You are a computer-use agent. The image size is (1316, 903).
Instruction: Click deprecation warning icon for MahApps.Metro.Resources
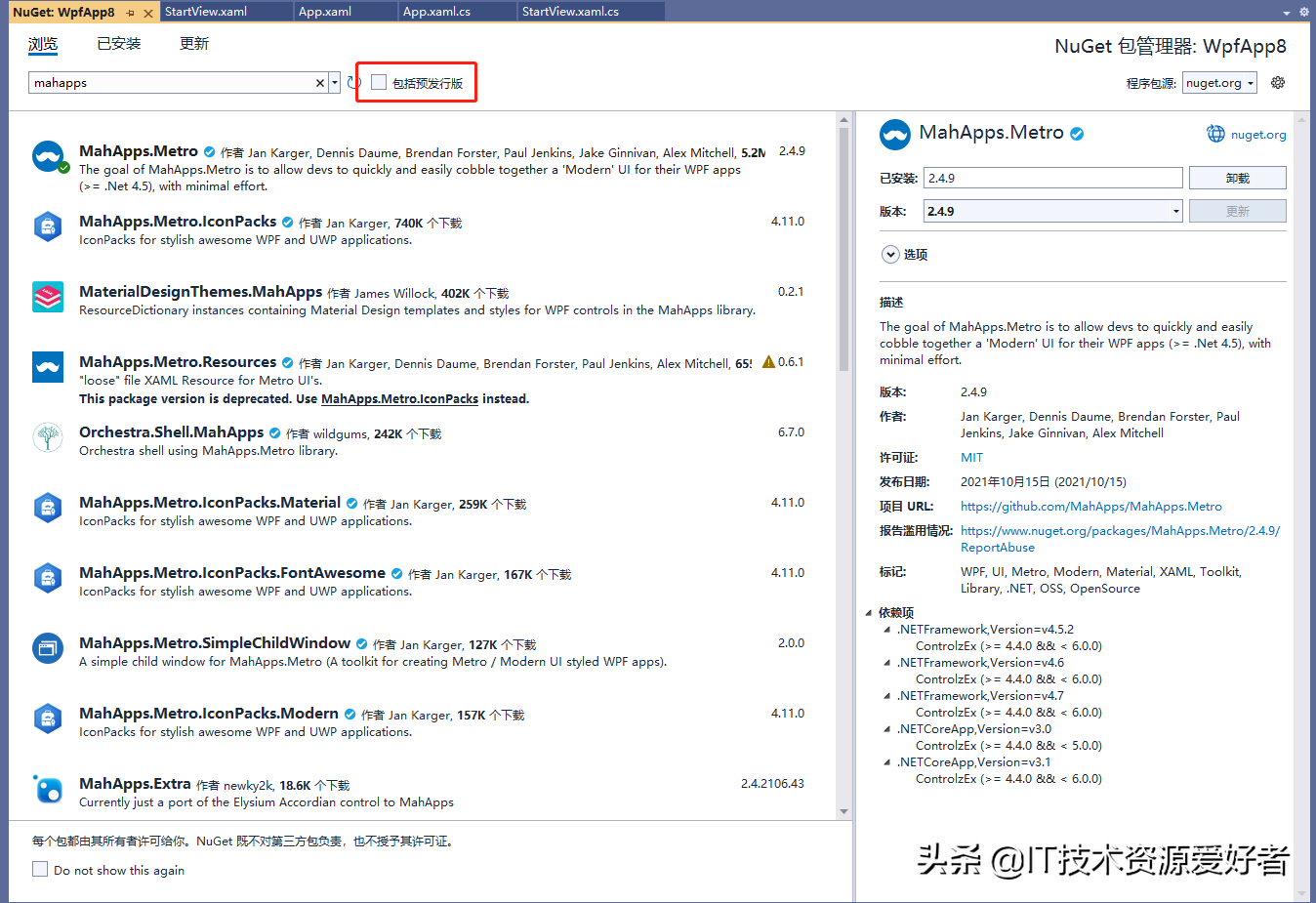(x=768, y=362)
